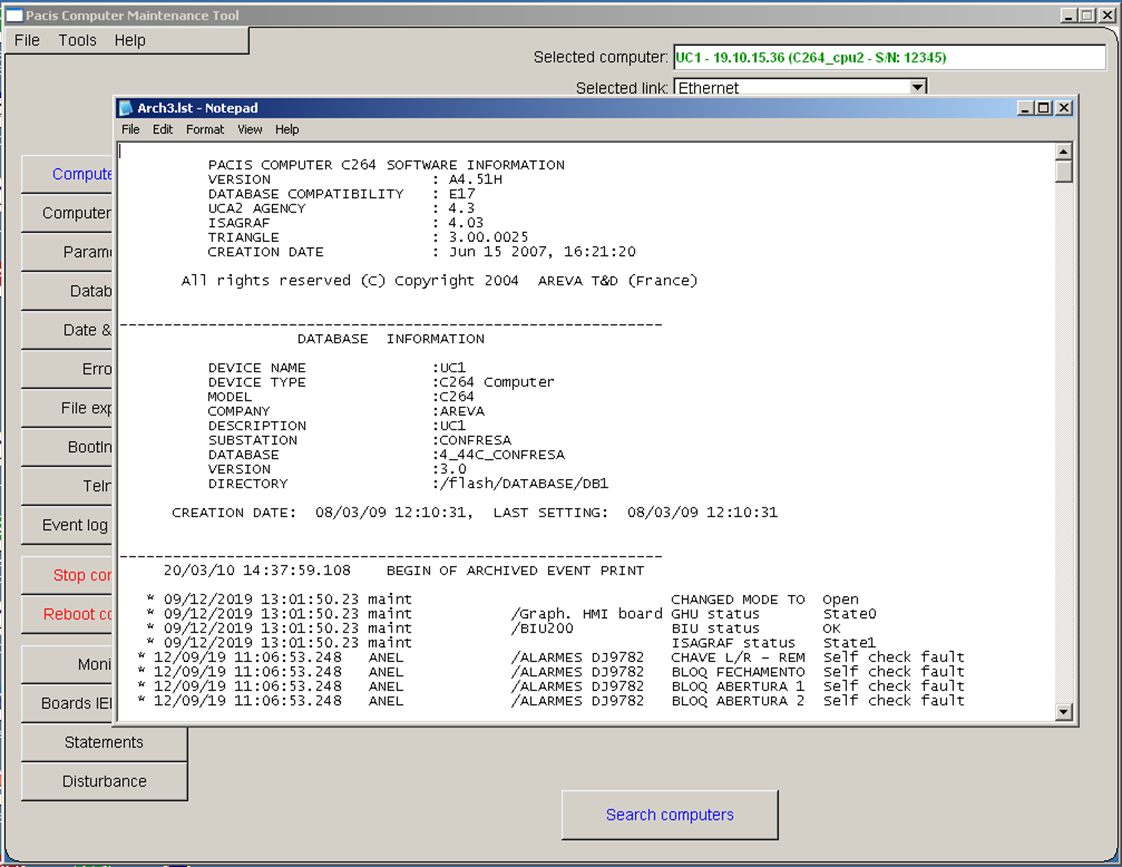Screen dimensions: 1122x867
Task: Click 'Jun 15 2007, 16:21:20' creation date
Action: [542, 252]
